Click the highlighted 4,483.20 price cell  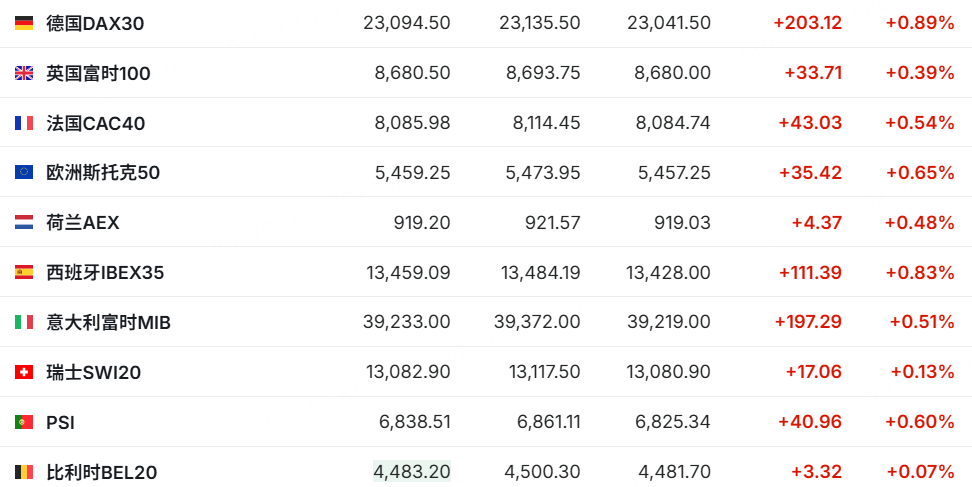tap(412, 471)
